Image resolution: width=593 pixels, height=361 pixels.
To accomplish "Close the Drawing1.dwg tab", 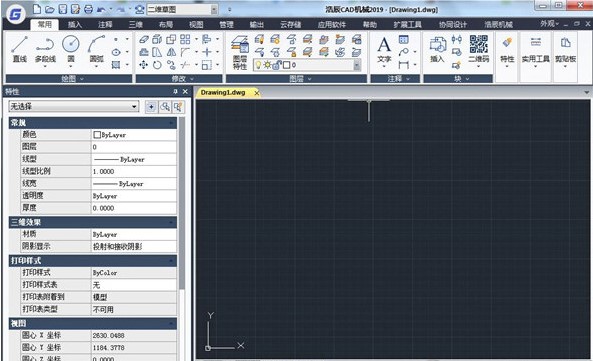I will [x=256, y=93].
